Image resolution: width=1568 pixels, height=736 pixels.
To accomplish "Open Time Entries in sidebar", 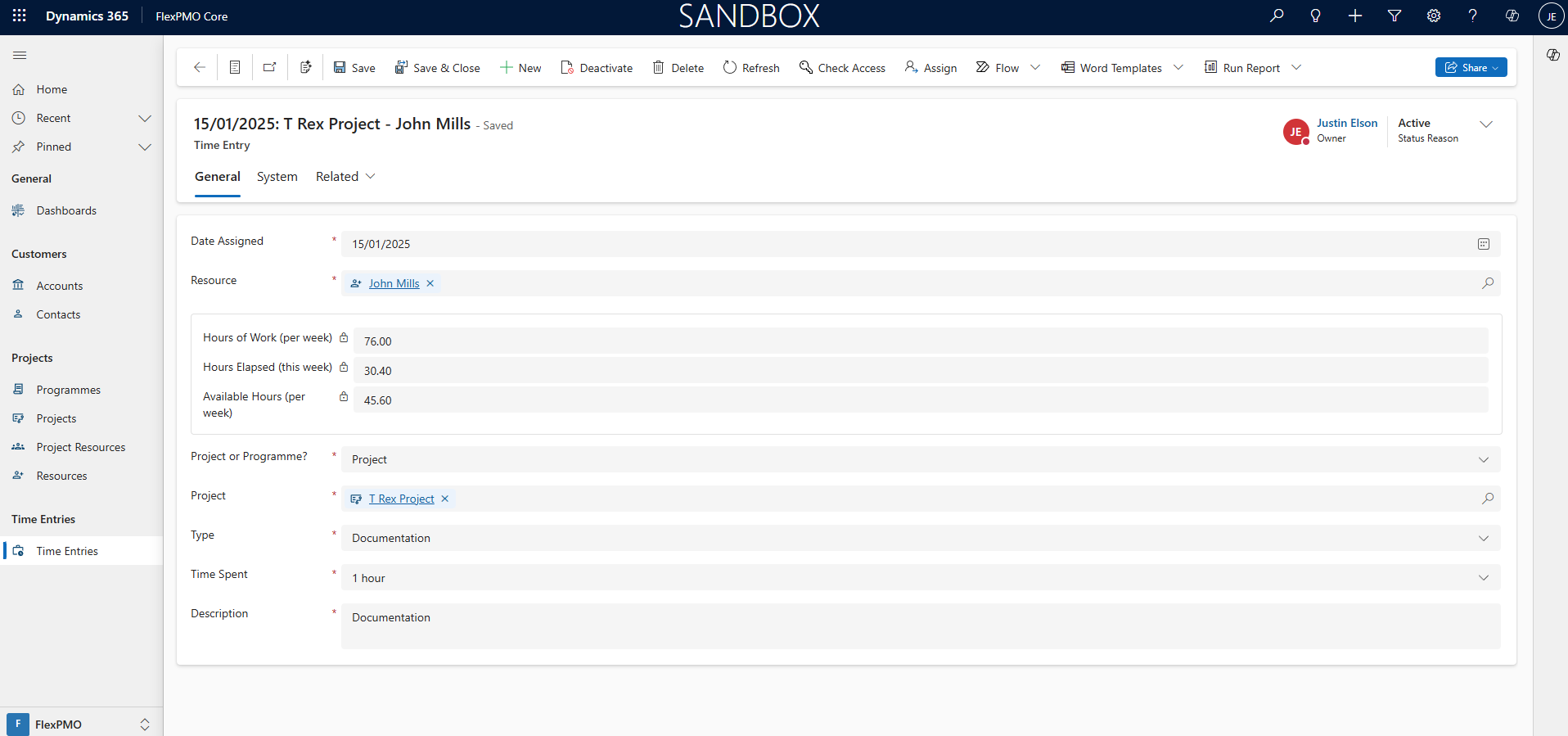I will [x=81, y=551].
